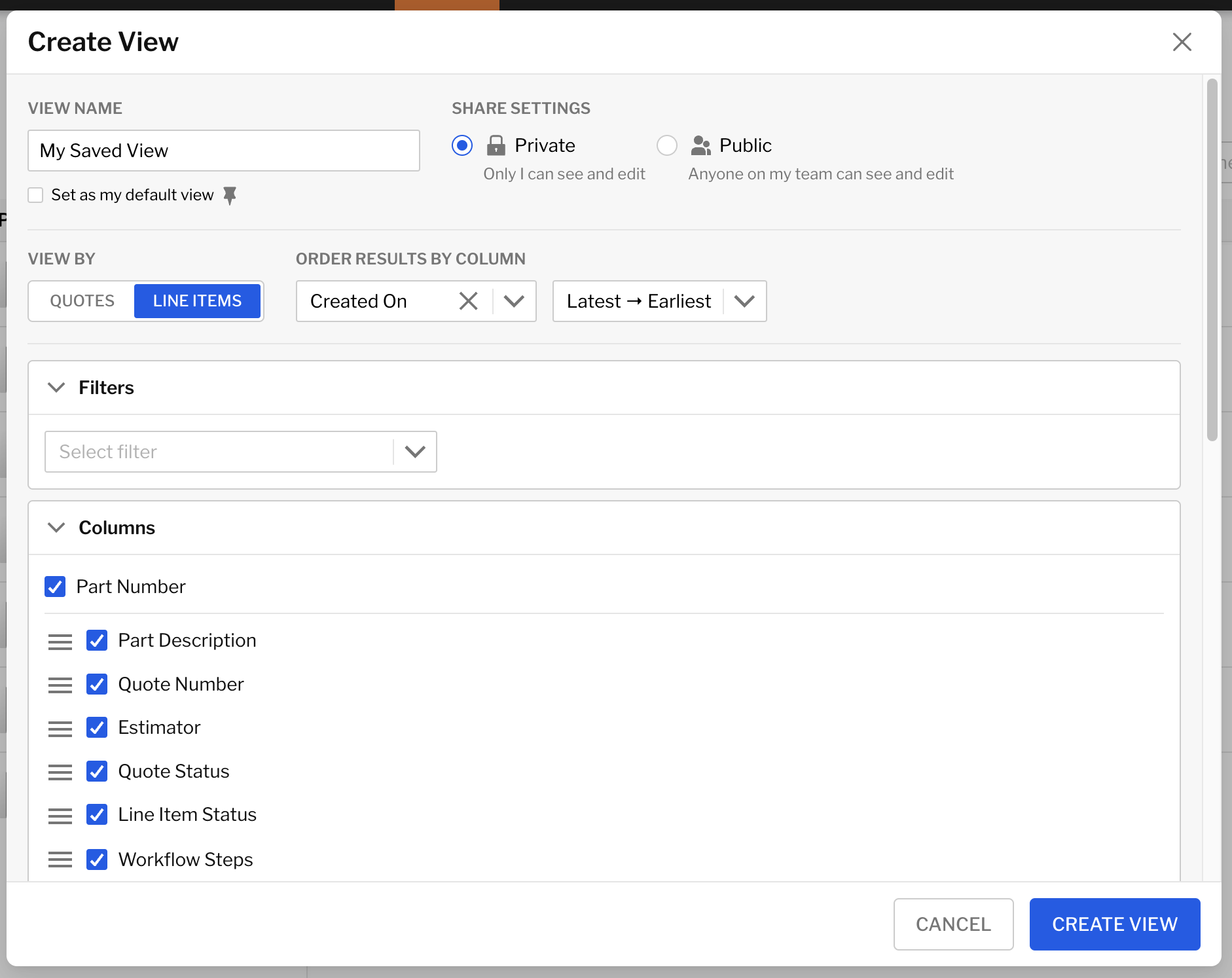Select the Line Items view tab
The height and width of the screenshot is (978, 1232).
[197, 301]
